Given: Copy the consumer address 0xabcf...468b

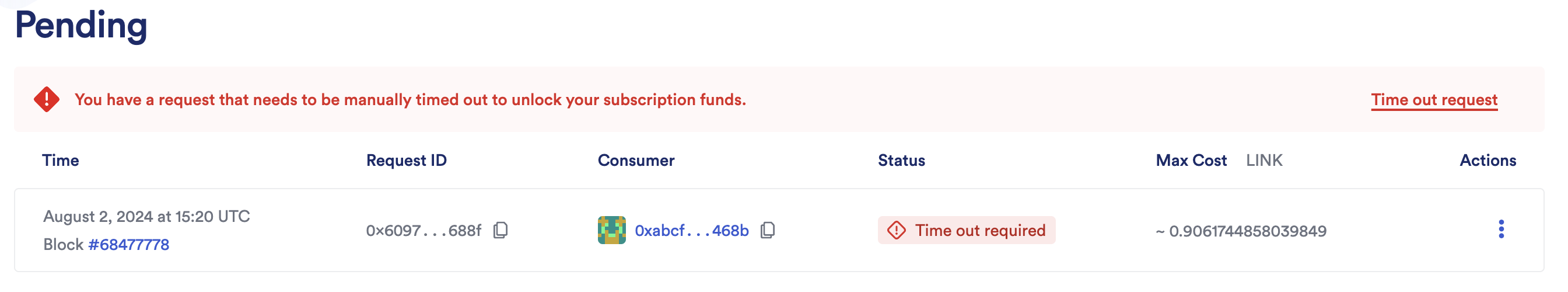Looking at the screenshot, I should [x=768, y=231].
